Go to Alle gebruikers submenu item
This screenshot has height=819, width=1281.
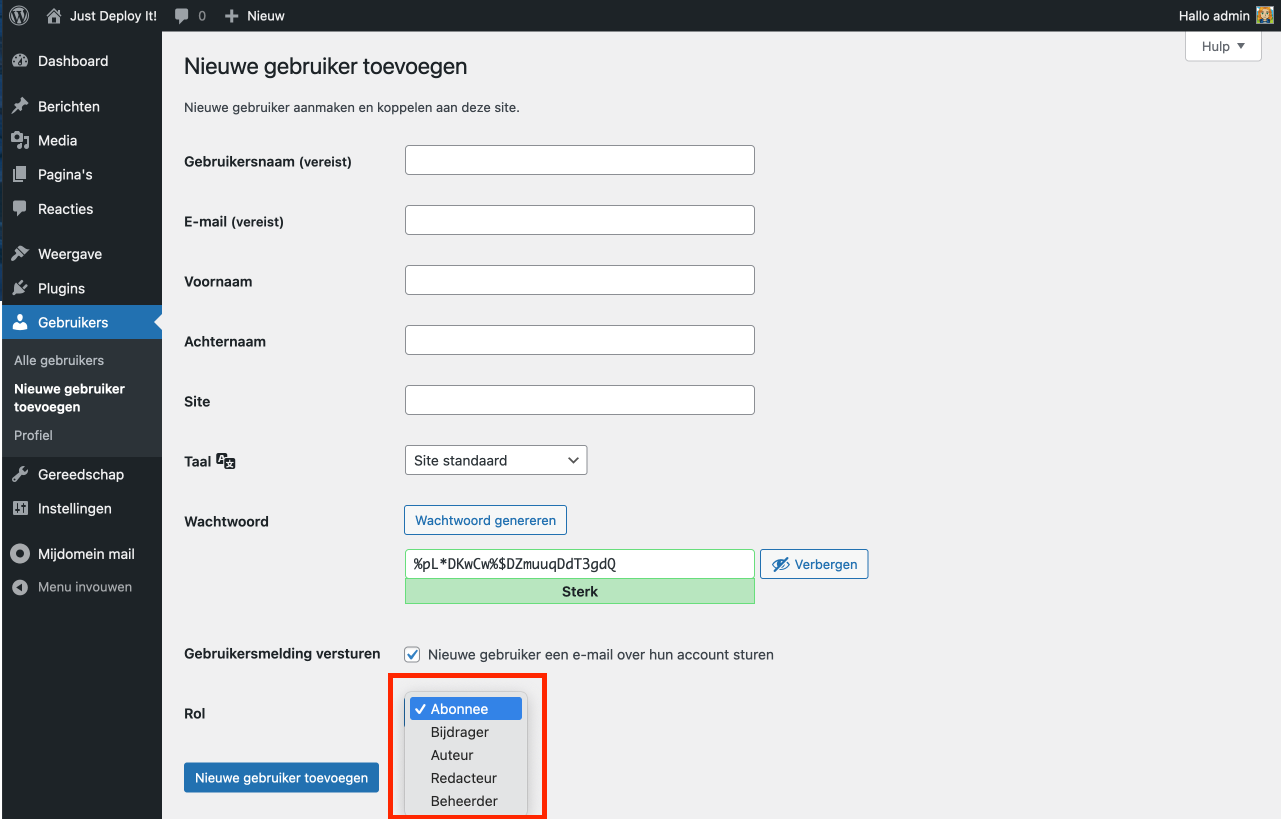pos(59,360)
